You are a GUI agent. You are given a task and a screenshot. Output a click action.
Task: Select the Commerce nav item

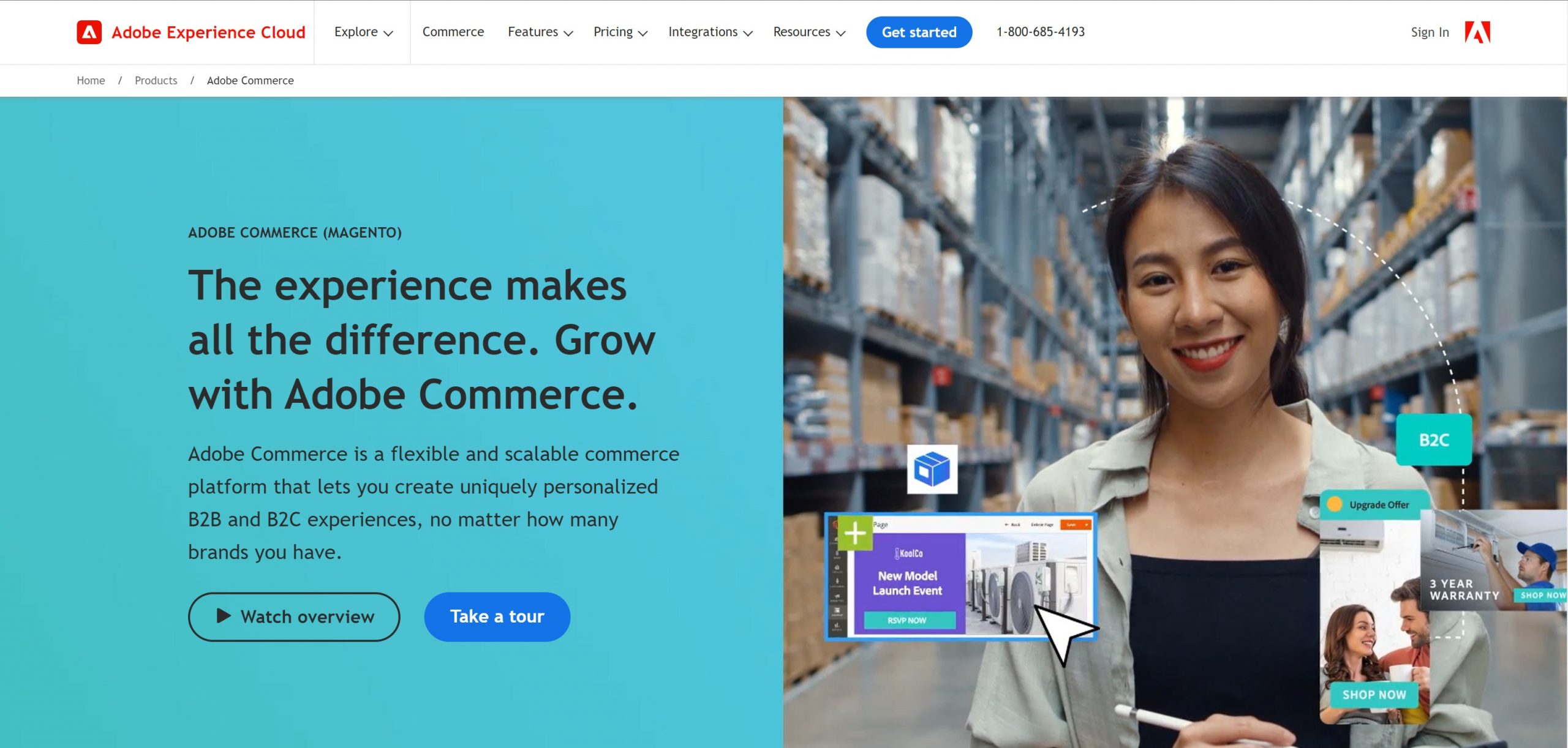point(453,32)
